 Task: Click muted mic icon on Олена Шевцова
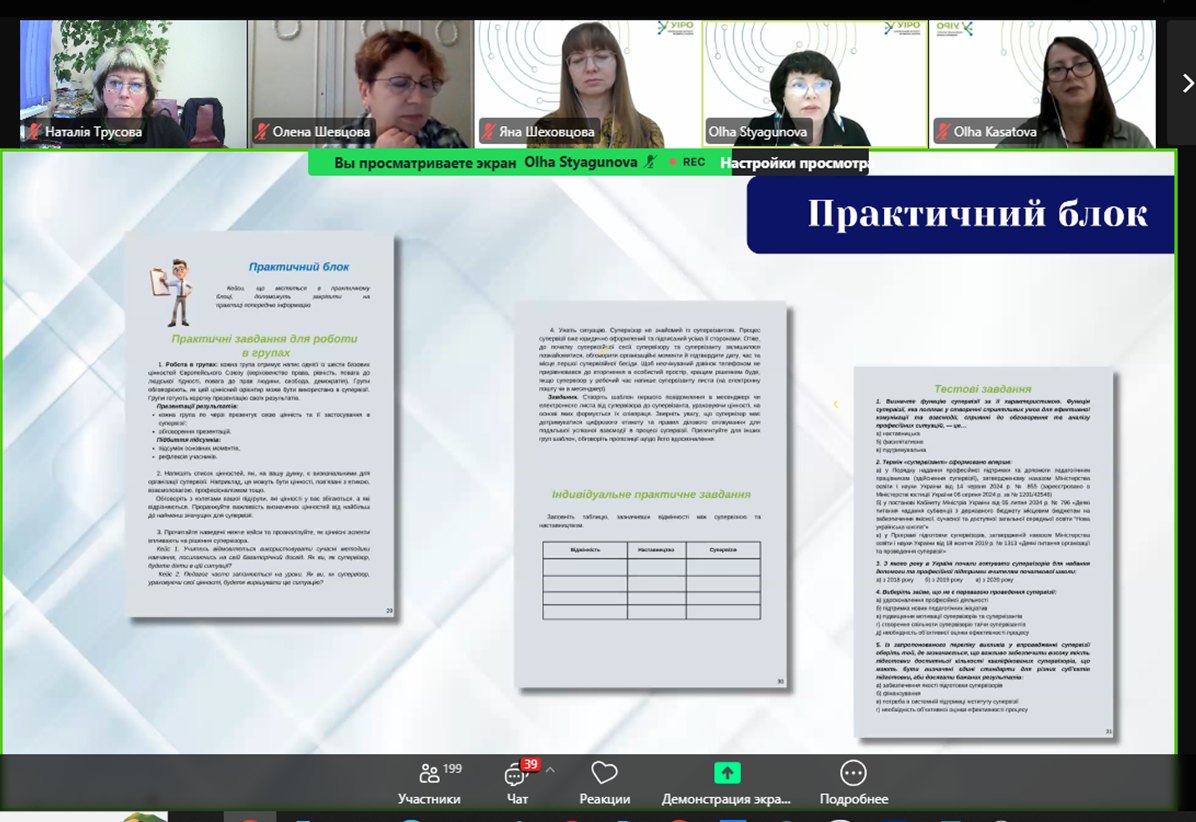pyautogui.click(x=262, y=132)
